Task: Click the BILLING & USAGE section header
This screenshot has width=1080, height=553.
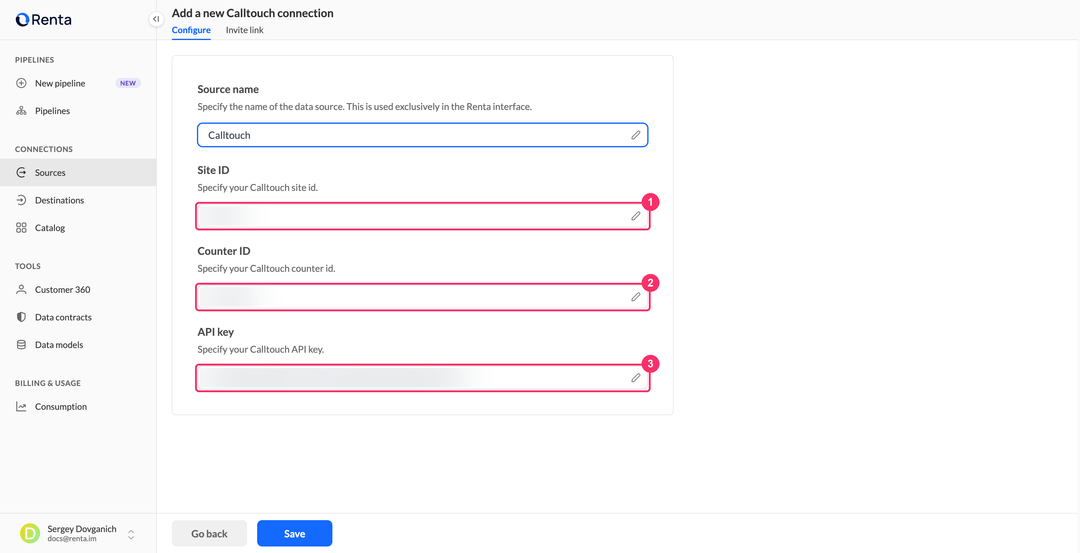Action: pyautogui.click(x=48, y=384)
